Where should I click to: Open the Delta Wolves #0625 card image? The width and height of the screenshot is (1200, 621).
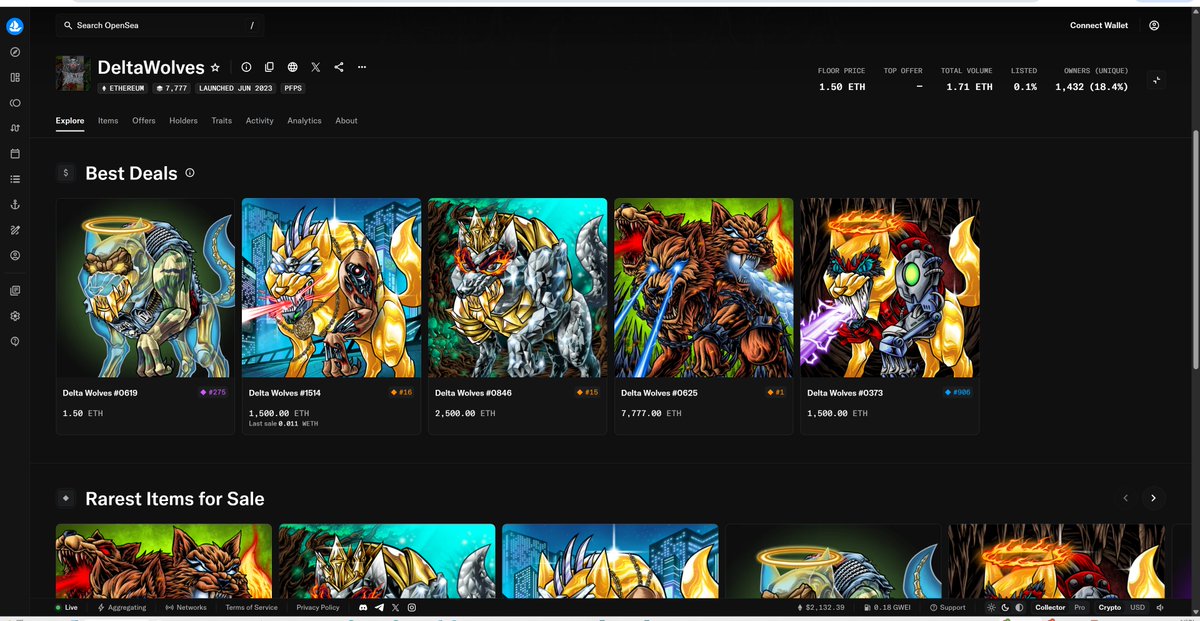703,288
